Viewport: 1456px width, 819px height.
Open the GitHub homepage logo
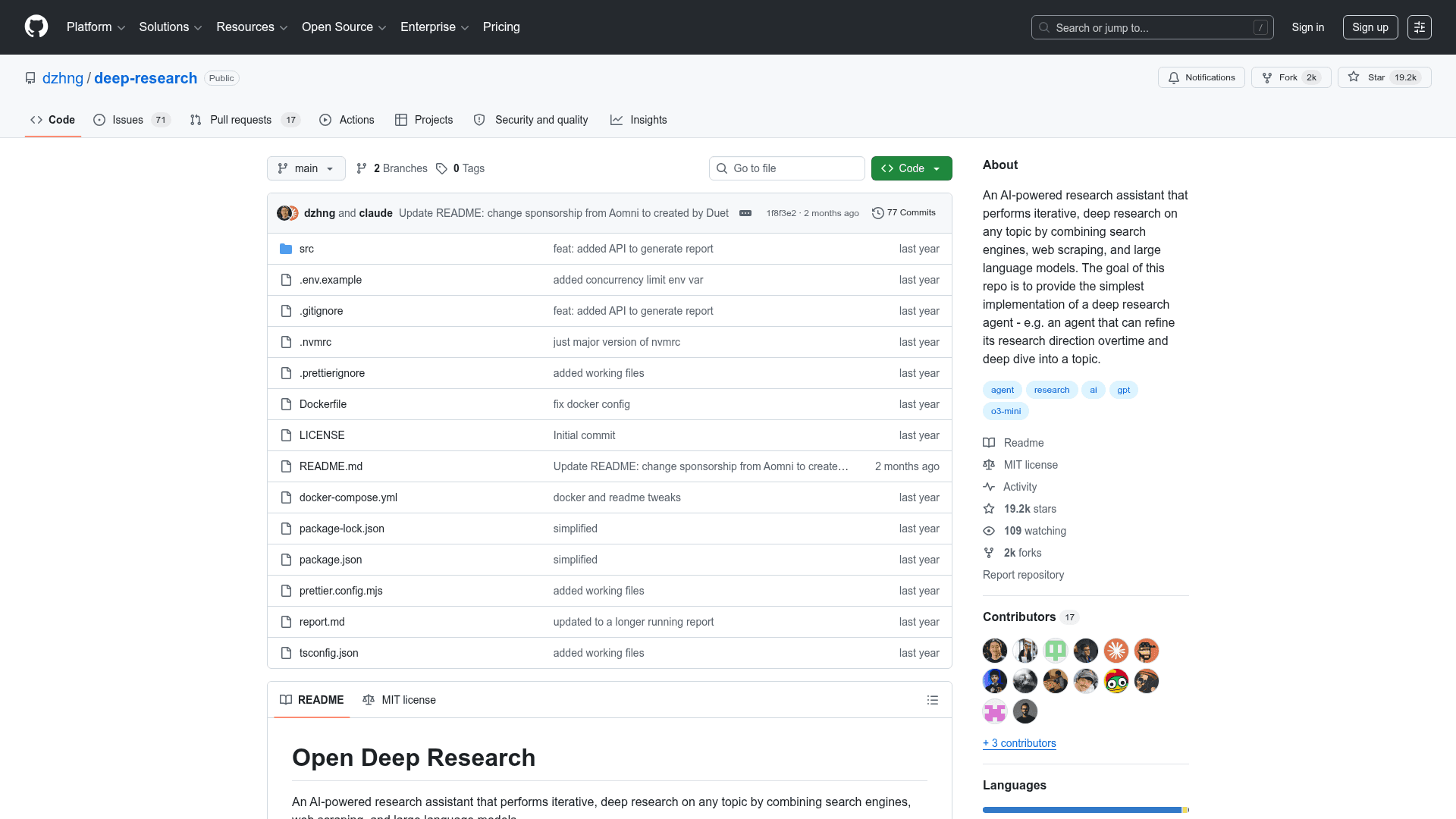click(x=36, y=27)
